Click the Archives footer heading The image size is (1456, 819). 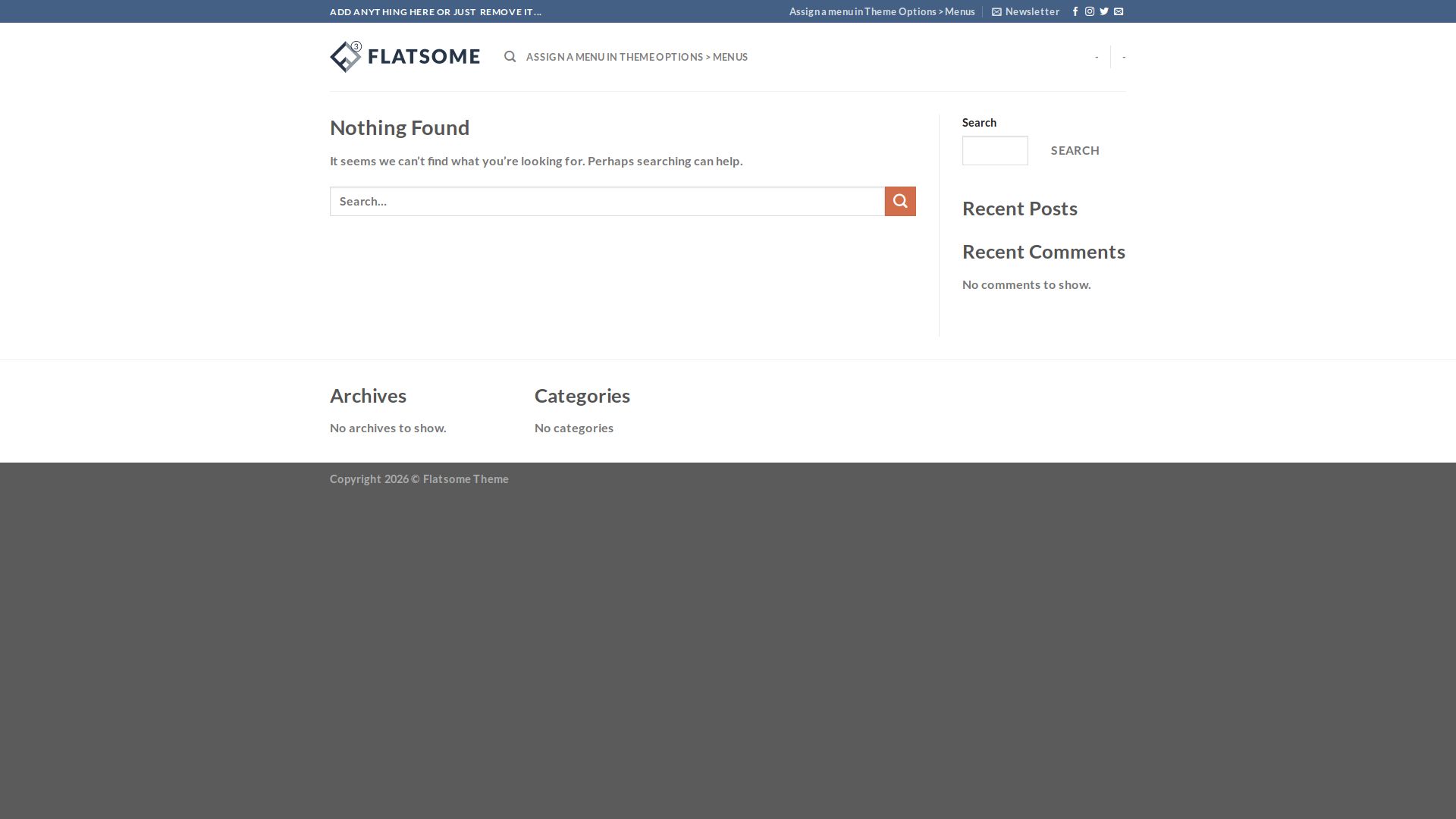pyautogui.click(x=368, y=395)
